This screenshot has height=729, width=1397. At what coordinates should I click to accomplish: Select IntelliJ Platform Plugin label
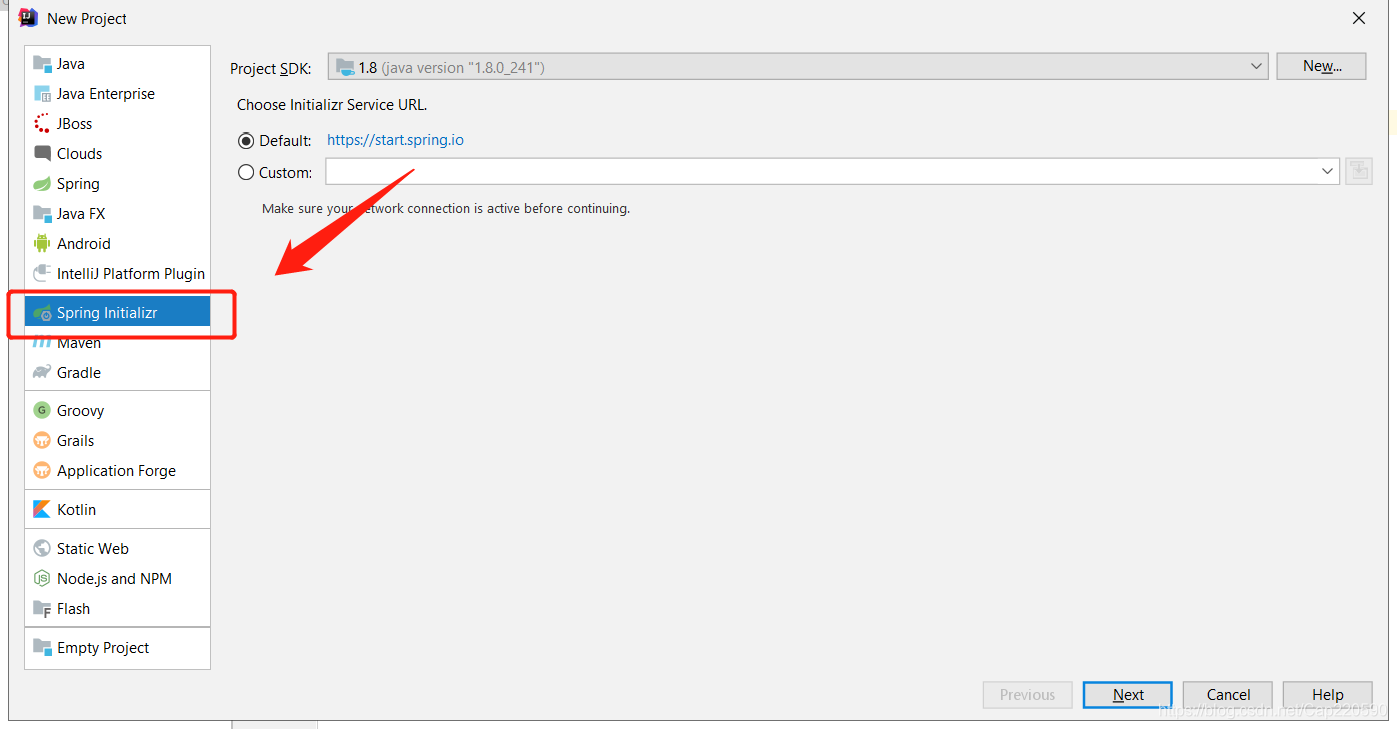pyautogui.click(x=131, y=274)
